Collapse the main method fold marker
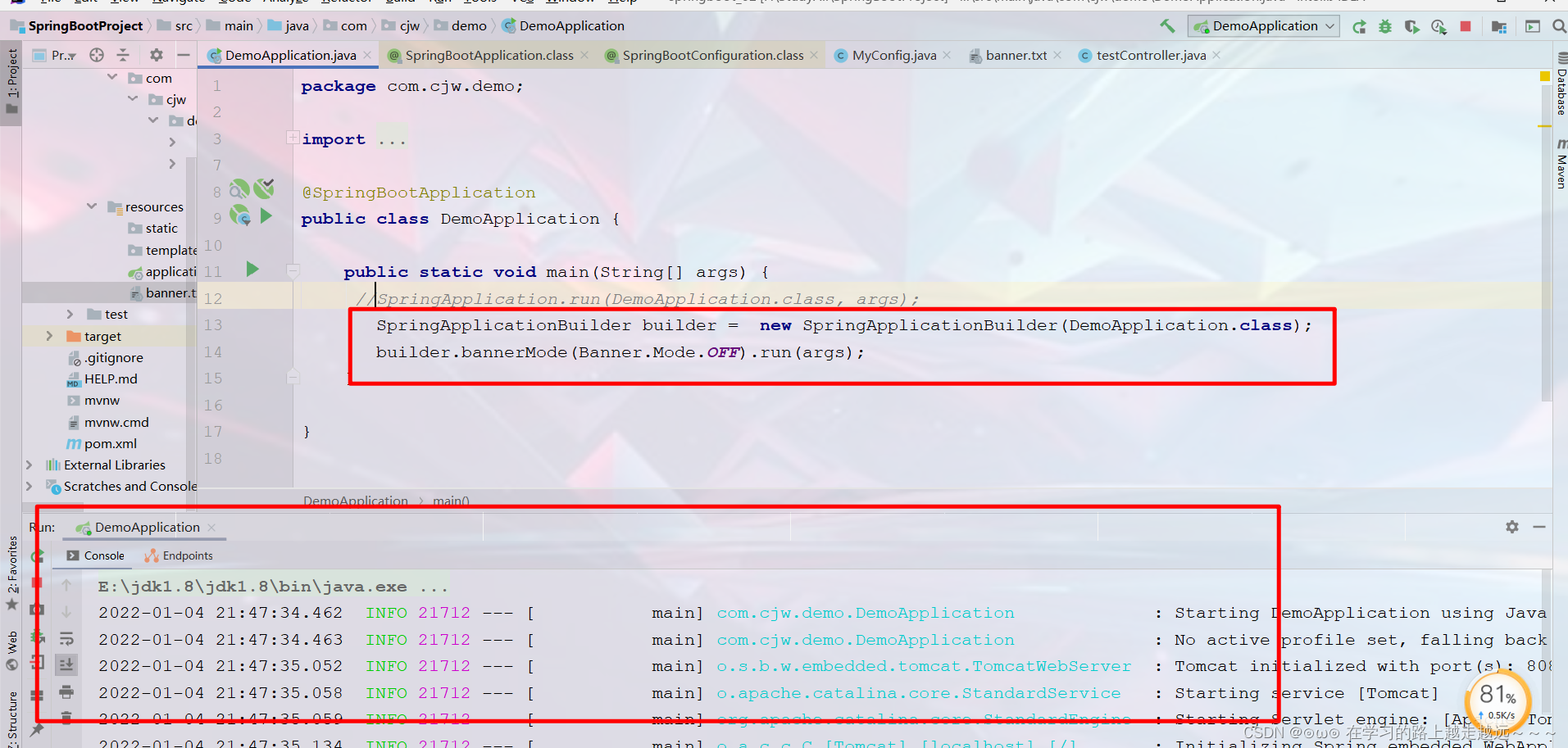The image size is (1568, 748). pyautogui.click(x=293, y=270)
